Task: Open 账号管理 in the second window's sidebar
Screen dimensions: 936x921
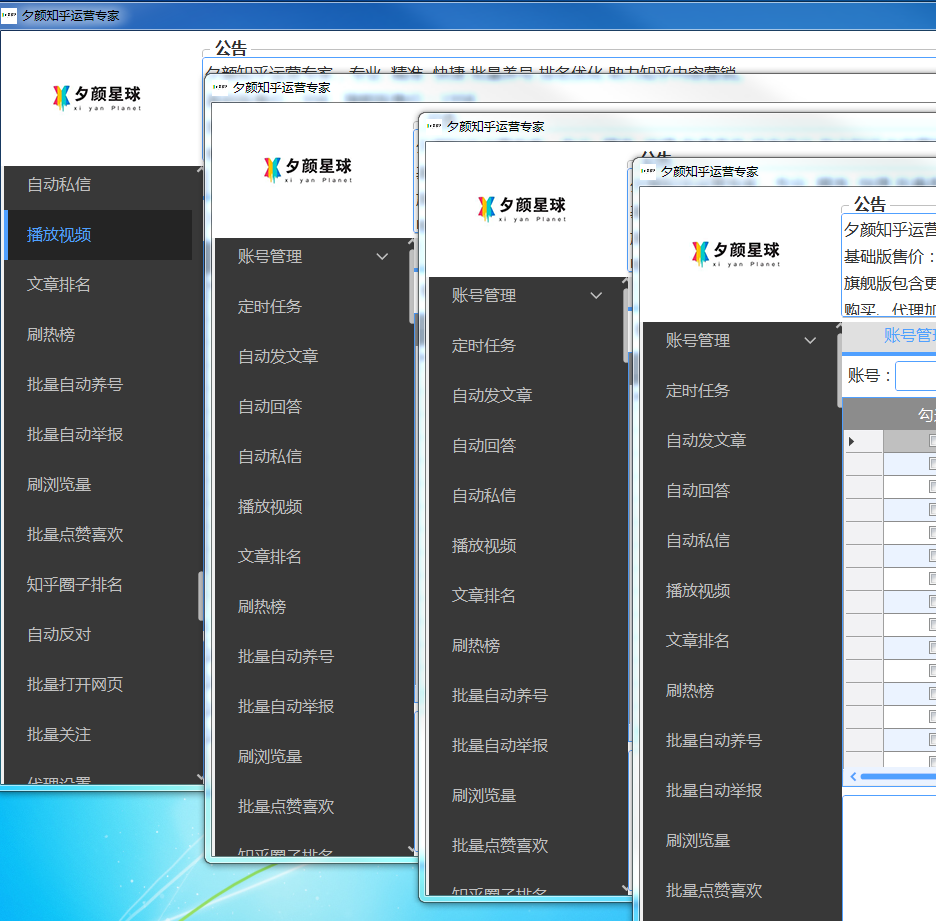Action: click(x=270, y=257)
